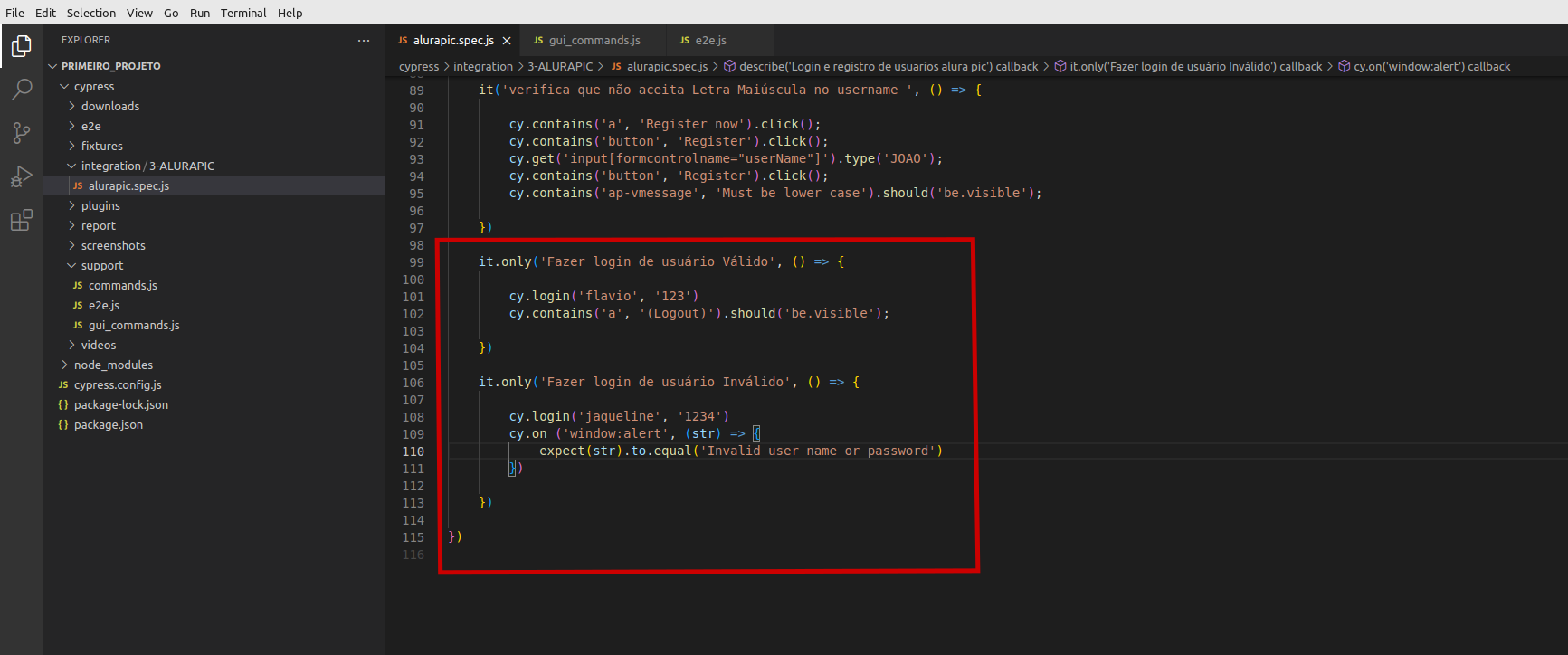
Task: Open the Extensions view icon
Action: click(x=22, y=220)
